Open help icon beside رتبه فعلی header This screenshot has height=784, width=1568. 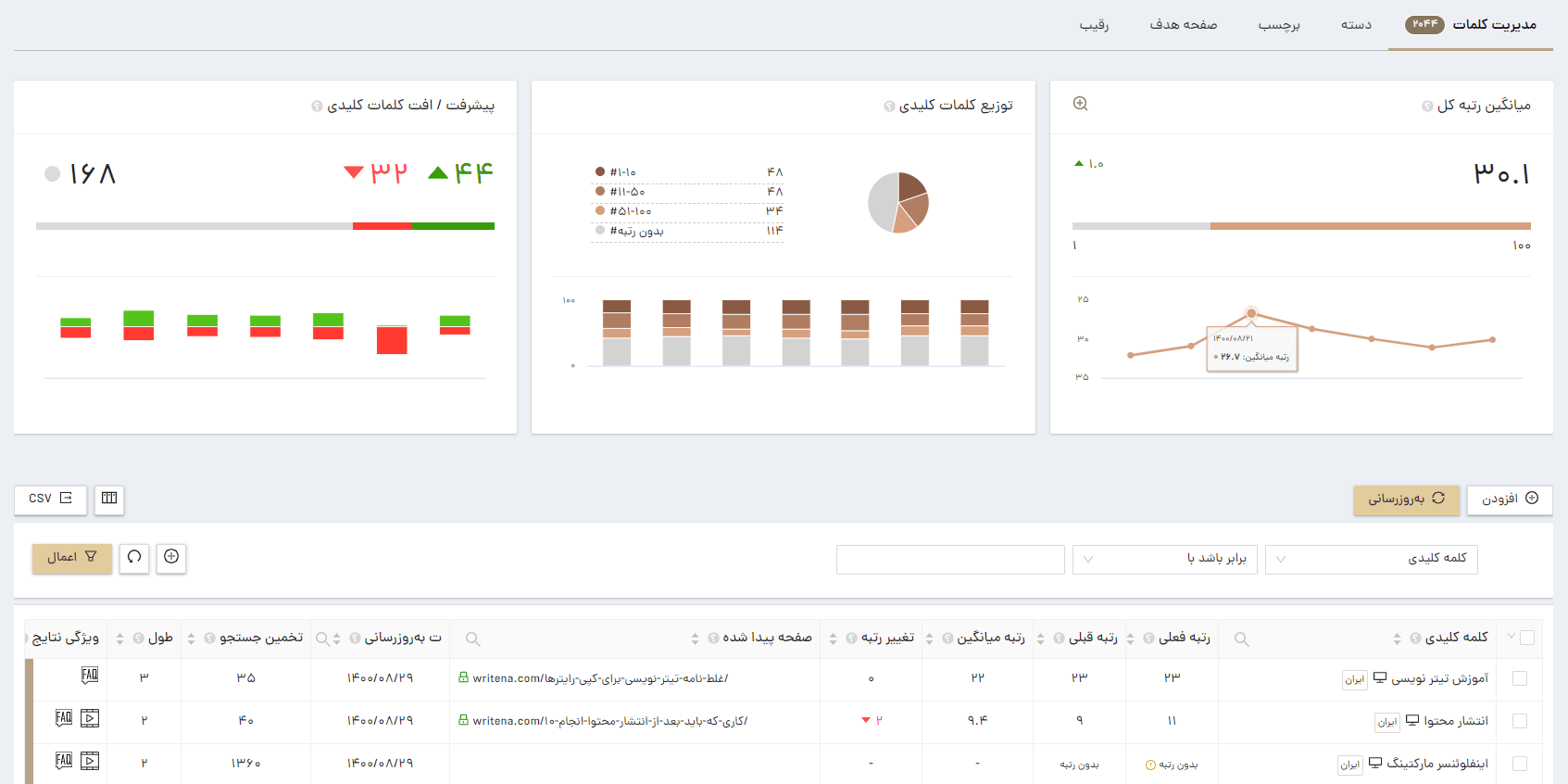pos(1148,639)
